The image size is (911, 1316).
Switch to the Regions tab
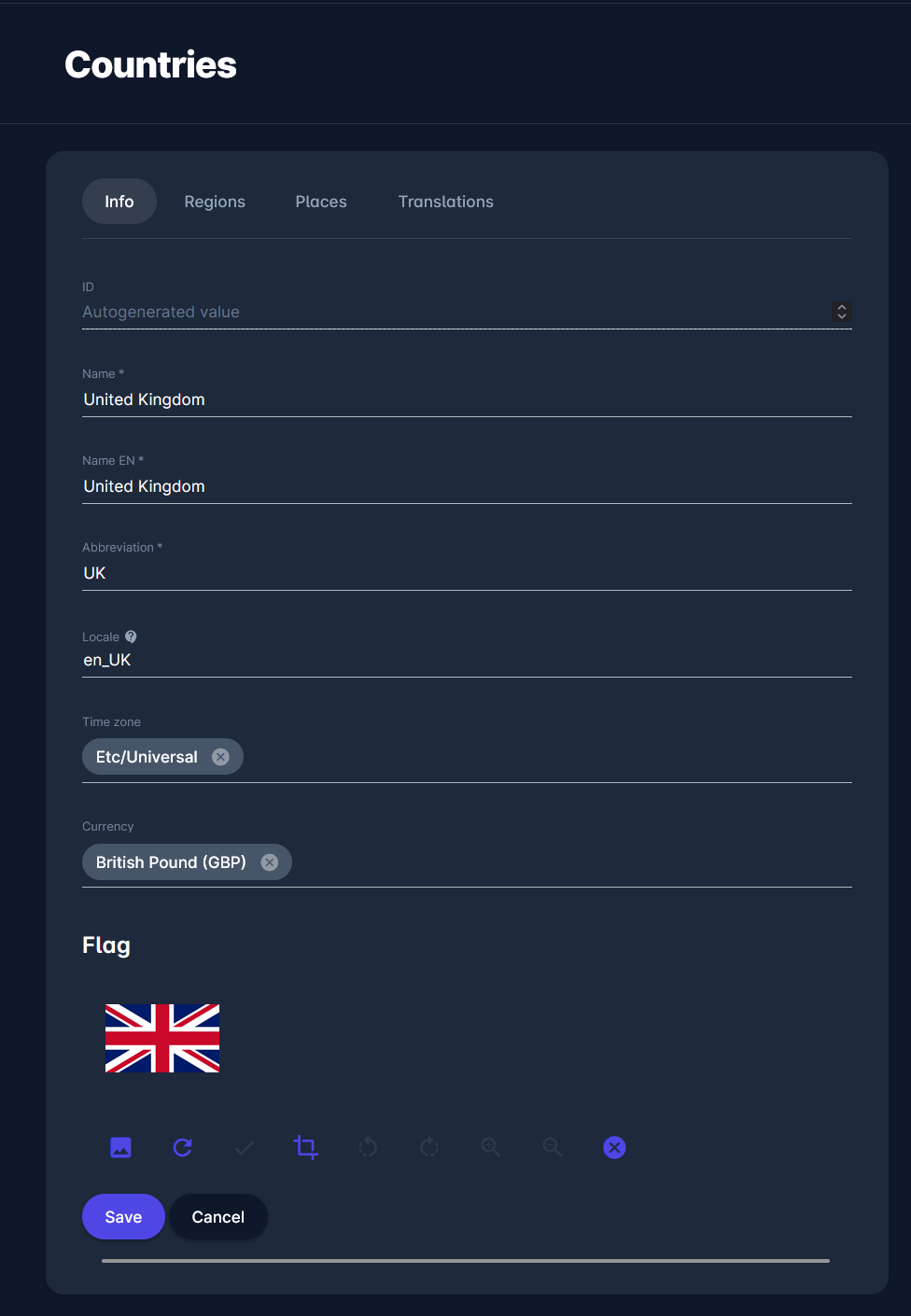coord(215,202)
